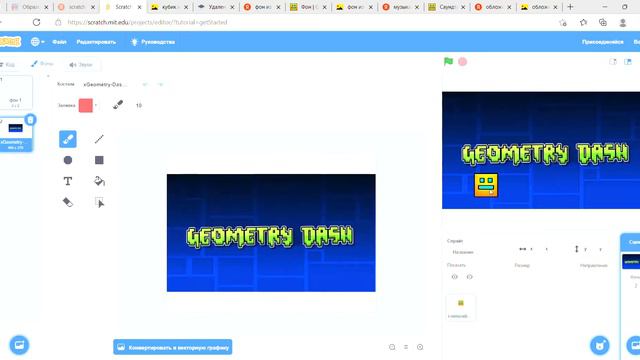
Task: Click Конвертировать в векторную графику button
Action: pos(173,347)
